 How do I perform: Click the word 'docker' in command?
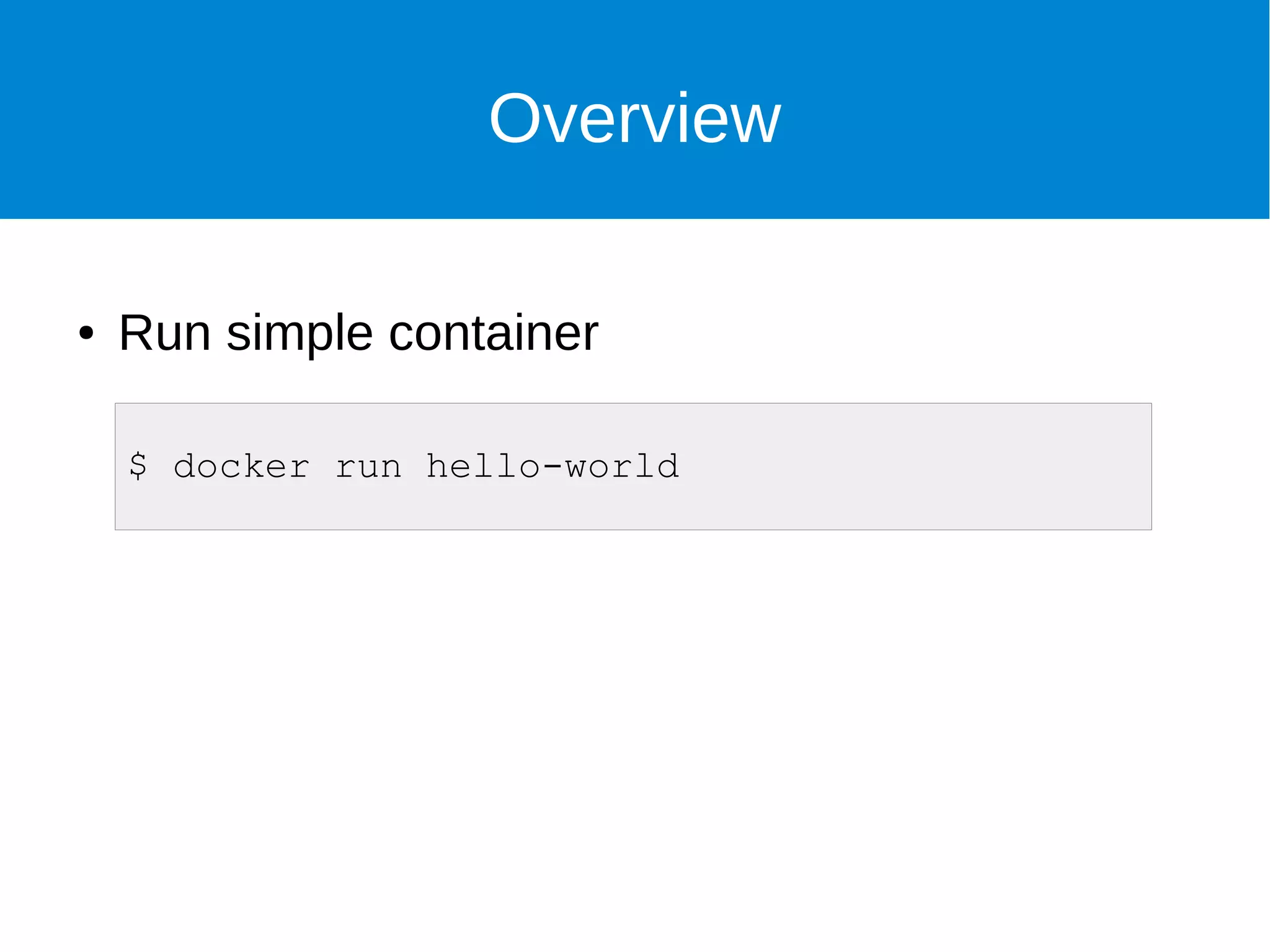241,466
